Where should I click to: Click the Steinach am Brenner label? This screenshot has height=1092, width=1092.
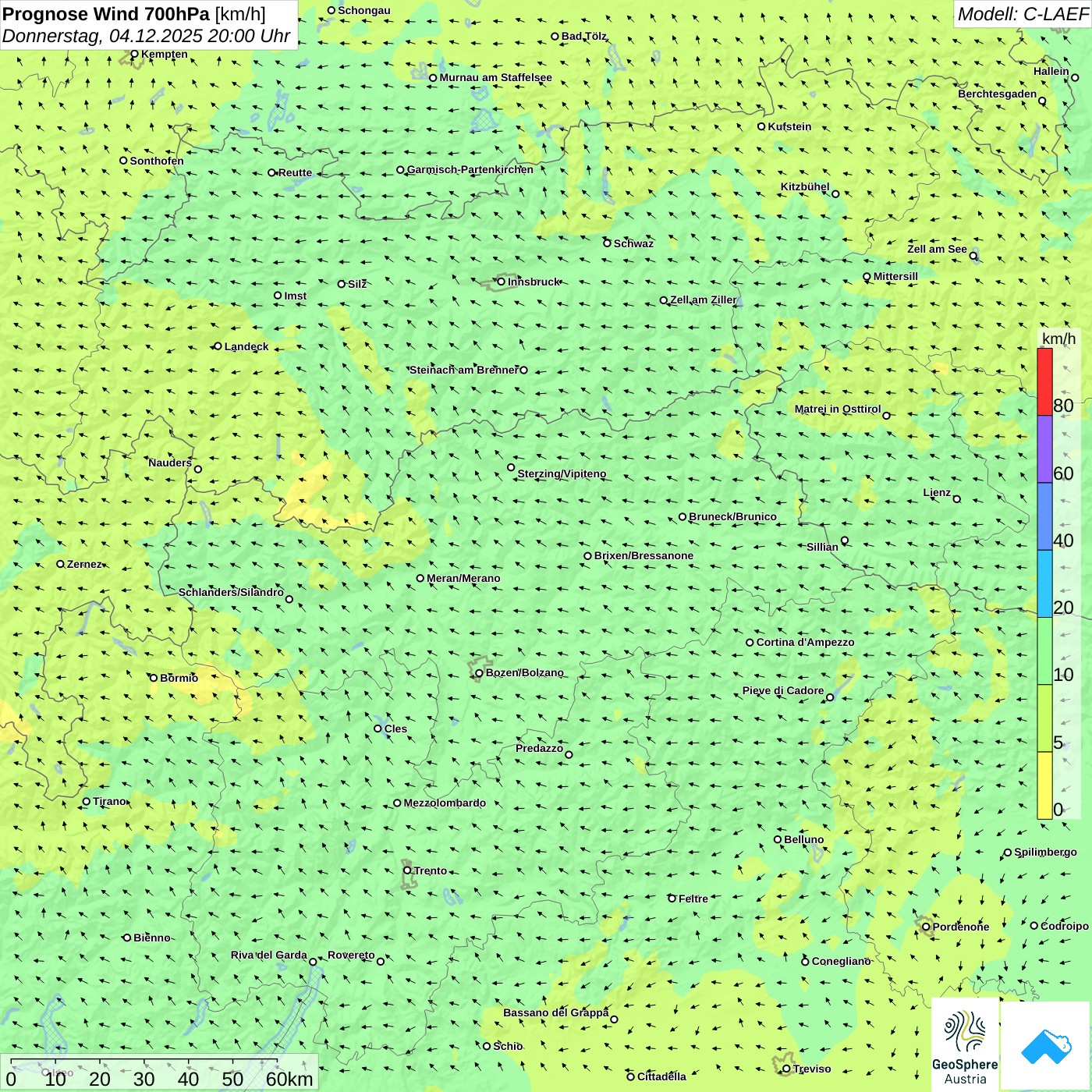(x=463, y=370)
